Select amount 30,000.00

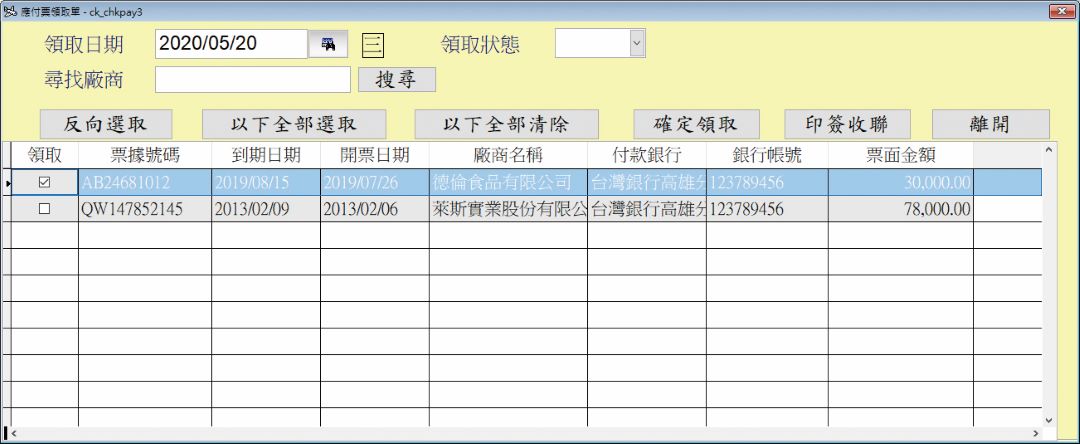[x=900, y=182]
